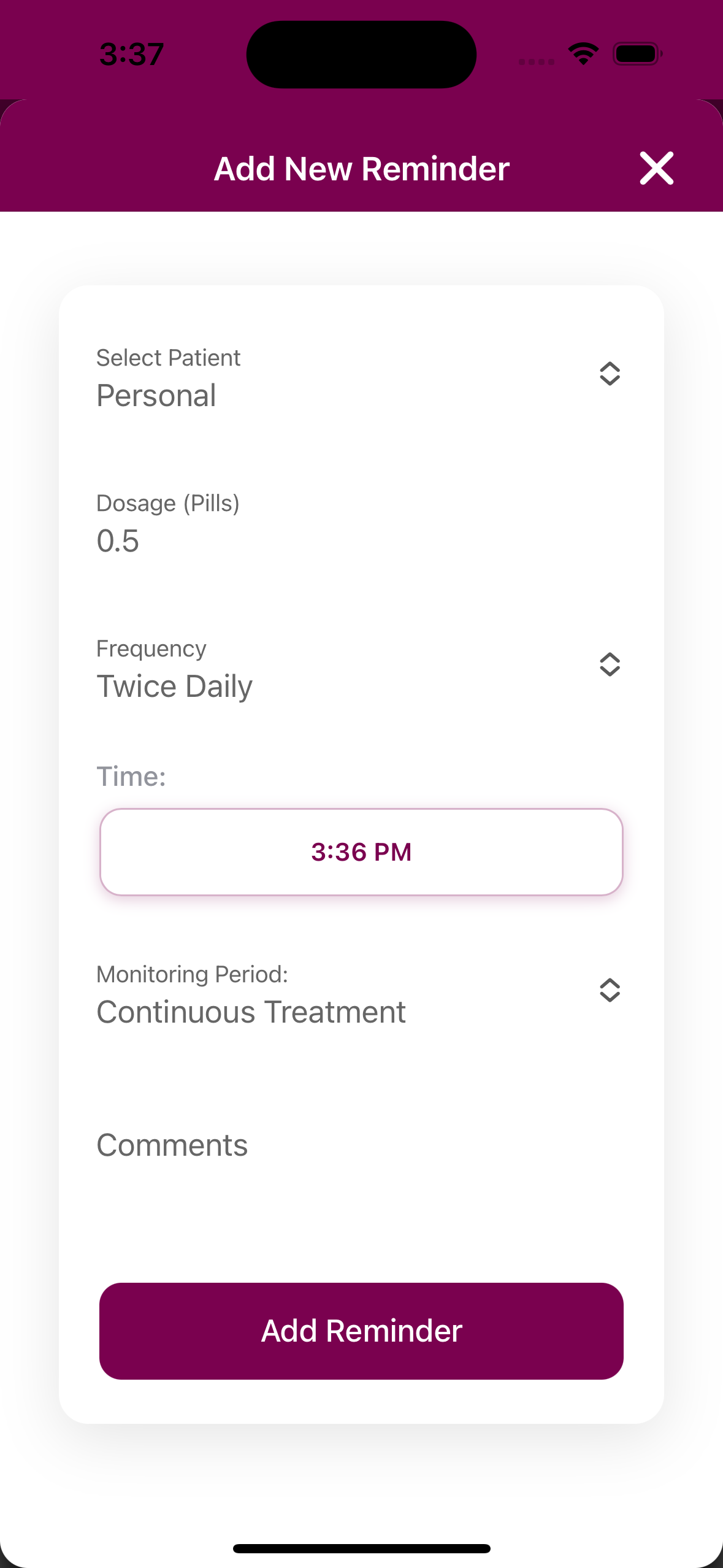
Task: Tap the battery icon in status bar
Action: [638, 54]
